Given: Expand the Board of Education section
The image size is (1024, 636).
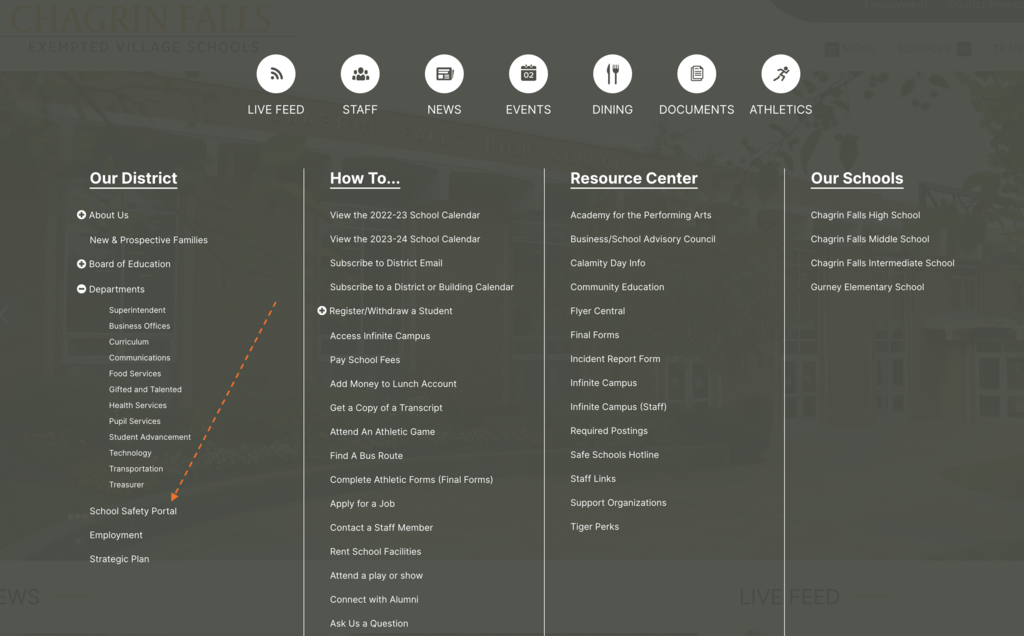Looking at the screenshot, I should click(x=81, y=264).
